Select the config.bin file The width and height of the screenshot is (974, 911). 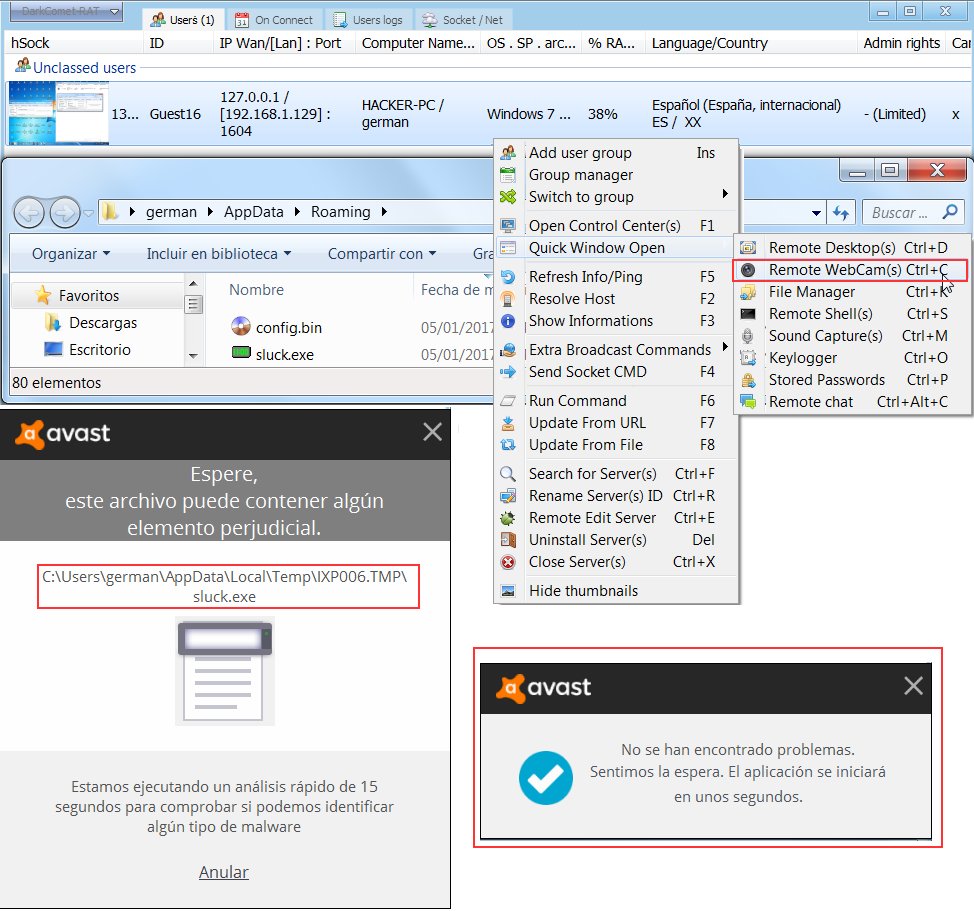pos(276,327)
